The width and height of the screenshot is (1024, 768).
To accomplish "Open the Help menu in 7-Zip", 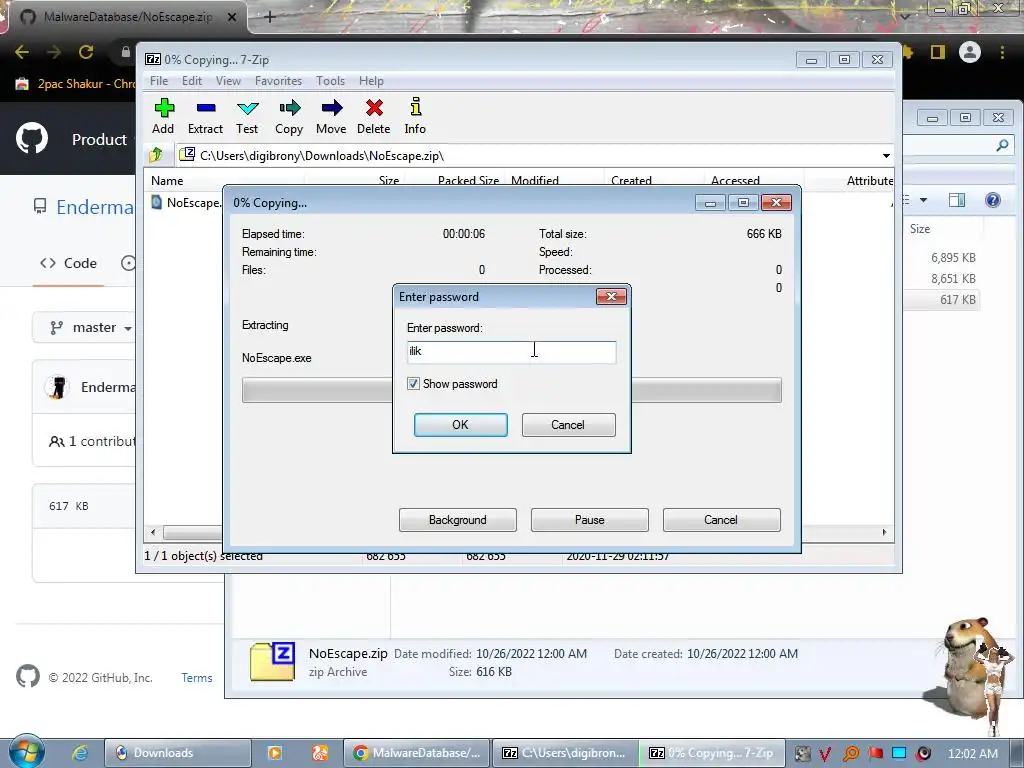I will point(372,81).
